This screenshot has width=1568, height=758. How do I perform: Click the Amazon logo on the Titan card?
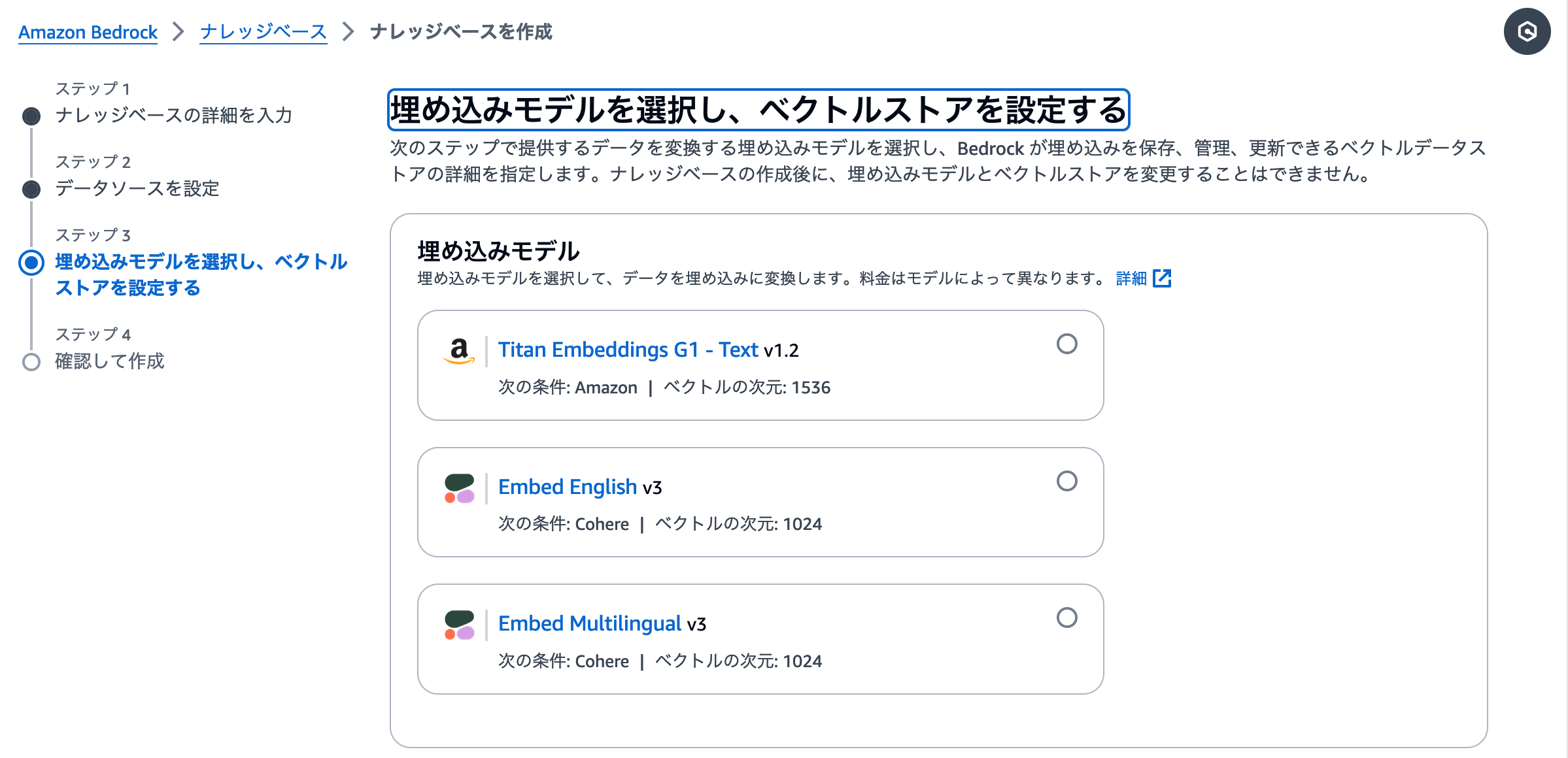pos(460,352)
